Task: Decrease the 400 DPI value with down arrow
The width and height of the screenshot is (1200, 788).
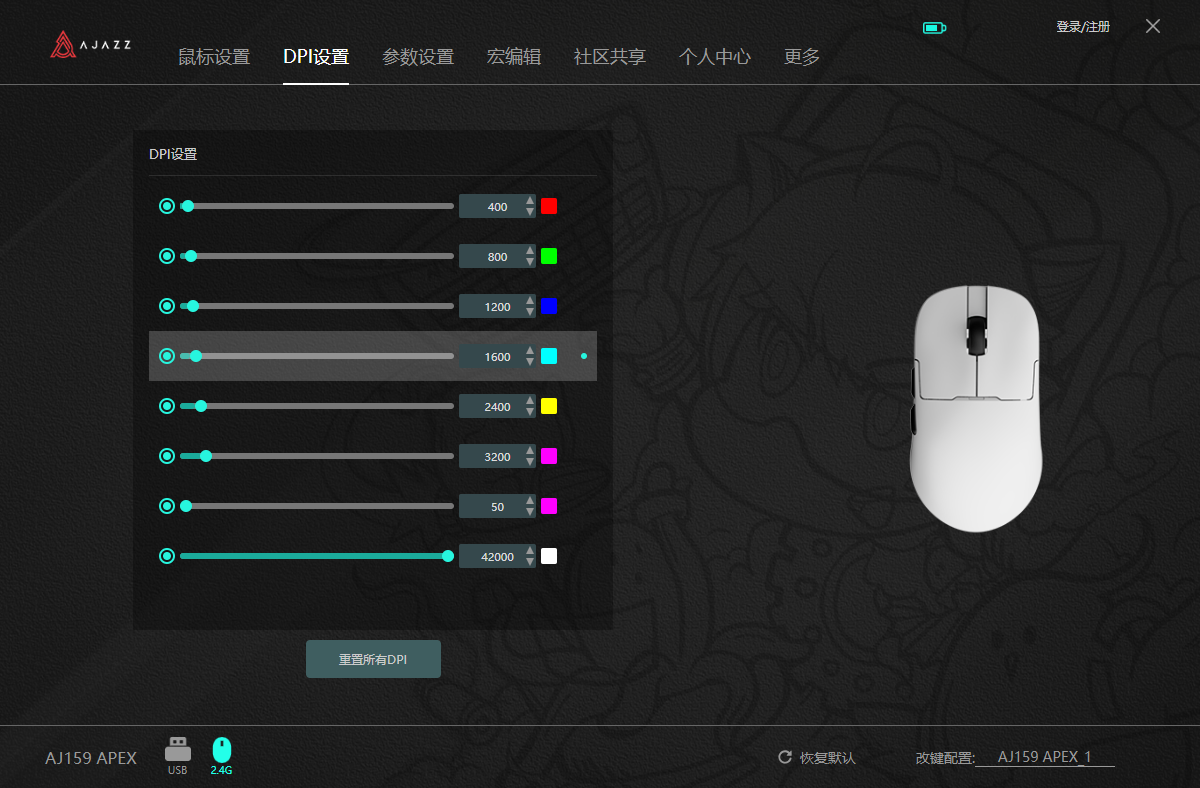Action: (x=530, y=212)
